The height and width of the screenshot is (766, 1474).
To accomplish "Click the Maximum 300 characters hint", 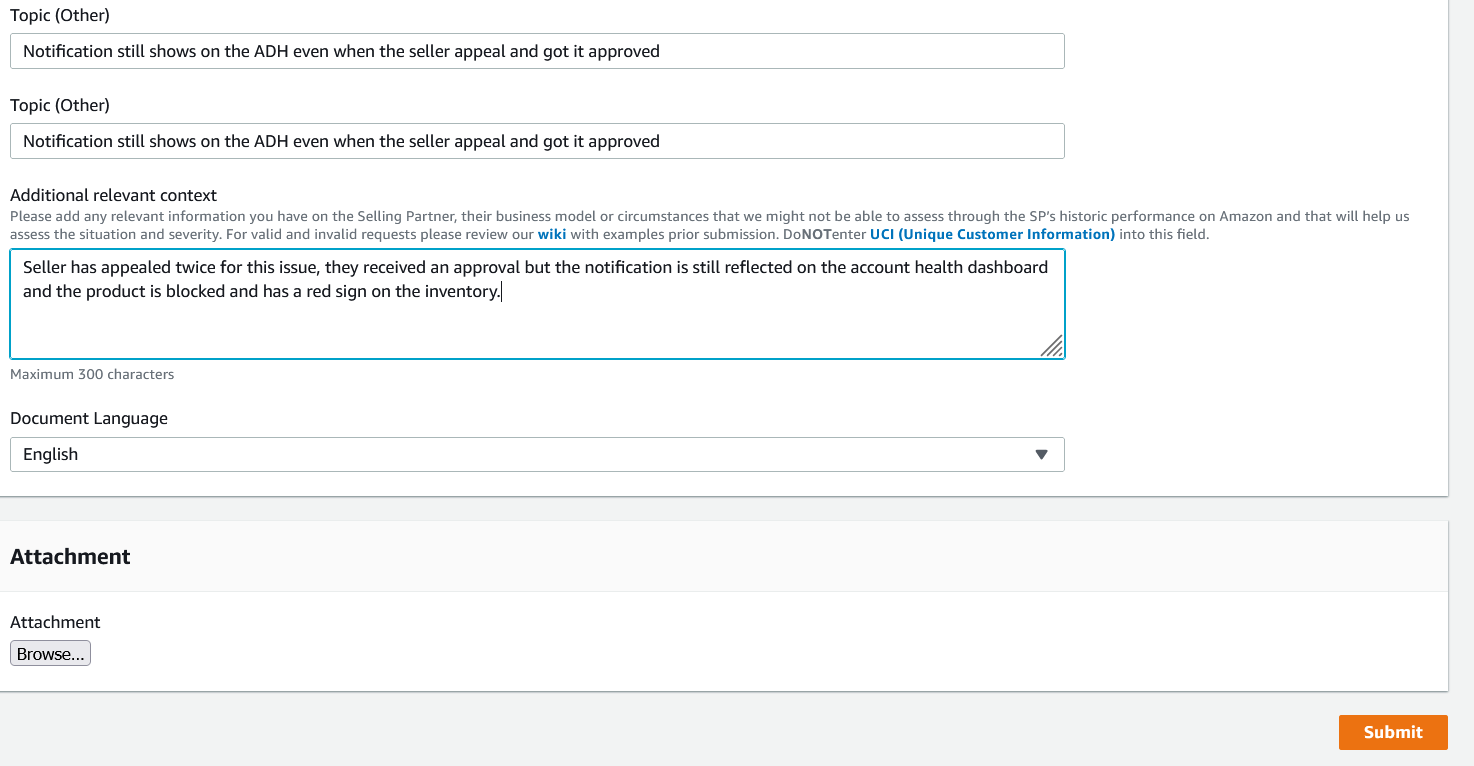I will [x=92, y=374].
